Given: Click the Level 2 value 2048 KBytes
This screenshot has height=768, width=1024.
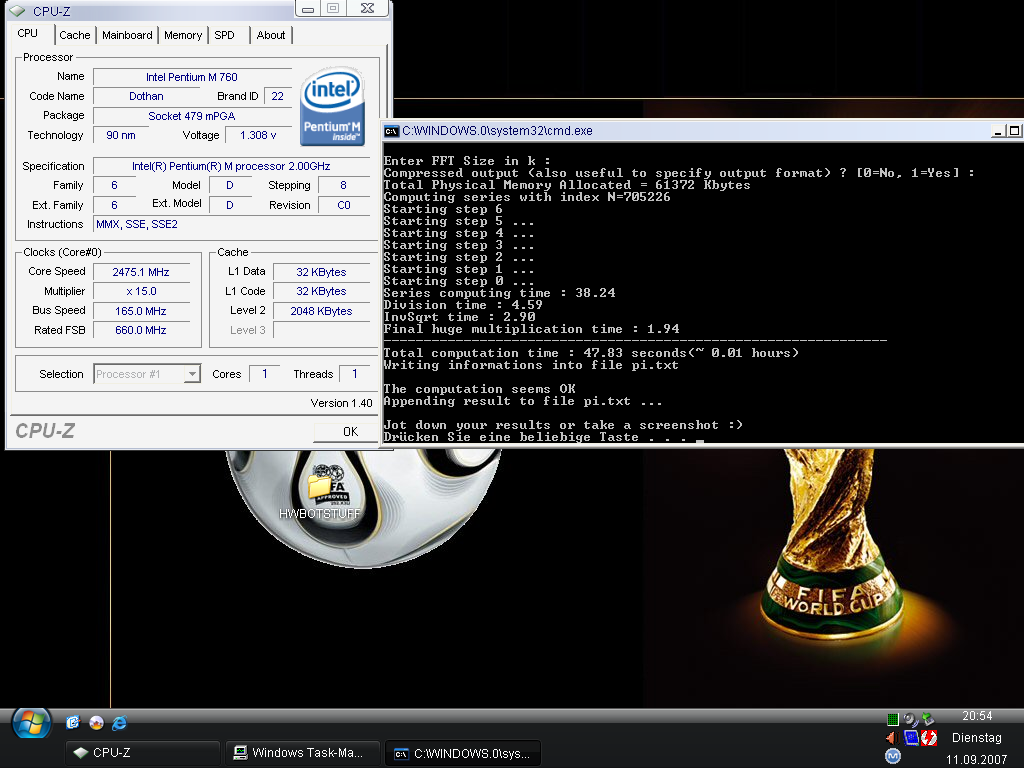Looking at the screenshot, I should click(x=321, y=311).
